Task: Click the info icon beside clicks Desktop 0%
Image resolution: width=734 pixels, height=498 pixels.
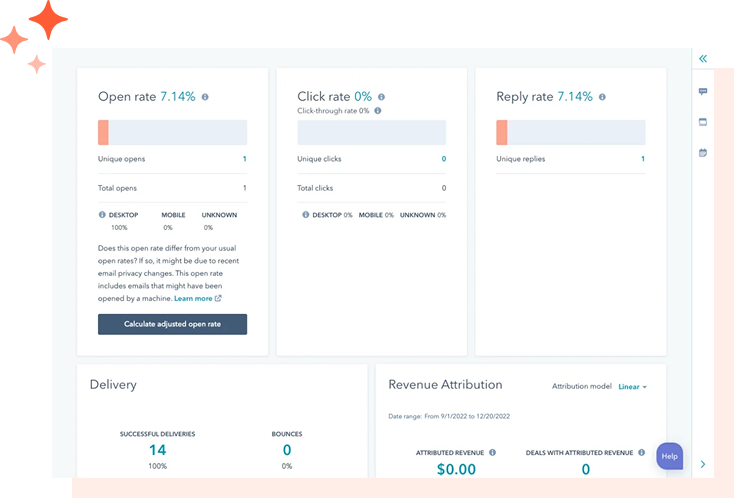Action: pyautogui.click(x=306, y=215)
